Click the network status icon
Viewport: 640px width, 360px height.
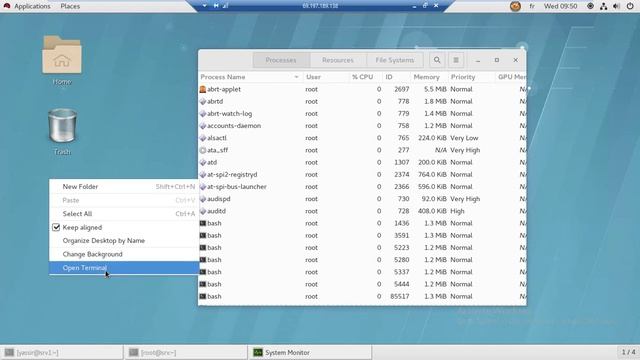click(603, 6)
